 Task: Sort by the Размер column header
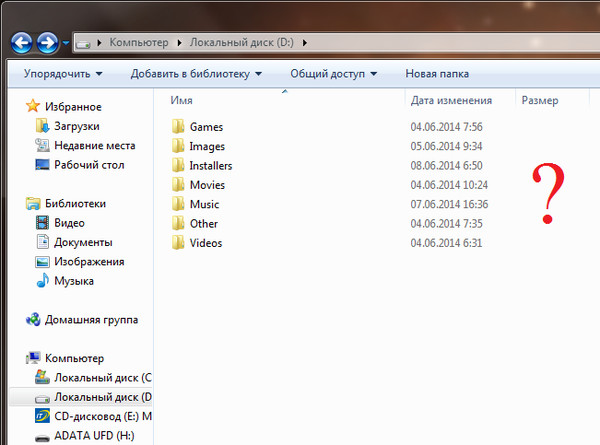540,100
